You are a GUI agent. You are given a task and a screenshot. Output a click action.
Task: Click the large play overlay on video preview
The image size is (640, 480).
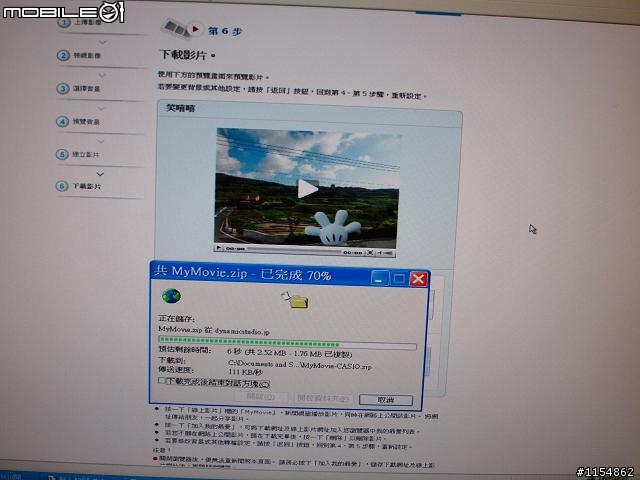[307, 189]
